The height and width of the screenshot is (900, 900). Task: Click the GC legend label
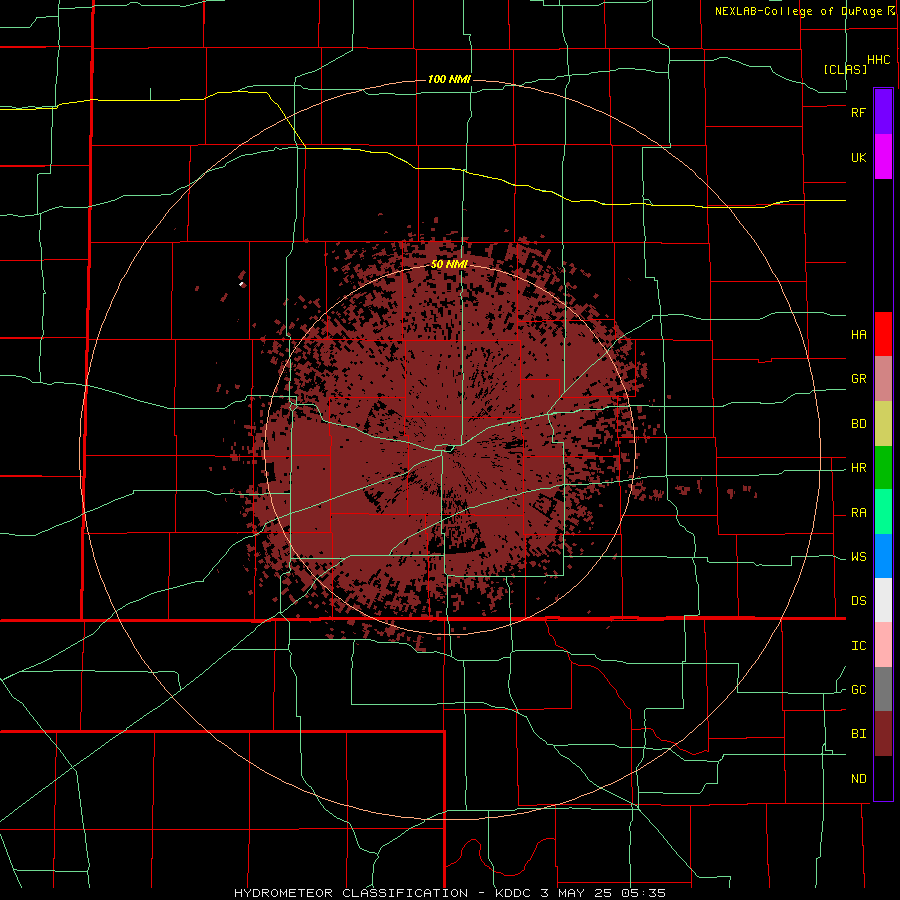click(x=858, y=689)
